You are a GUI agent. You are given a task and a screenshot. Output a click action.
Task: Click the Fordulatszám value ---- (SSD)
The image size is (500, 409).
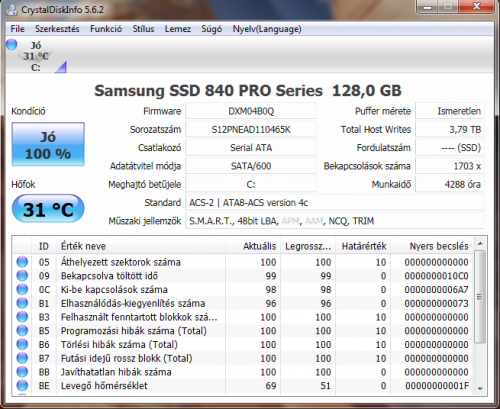coord(450,148)
